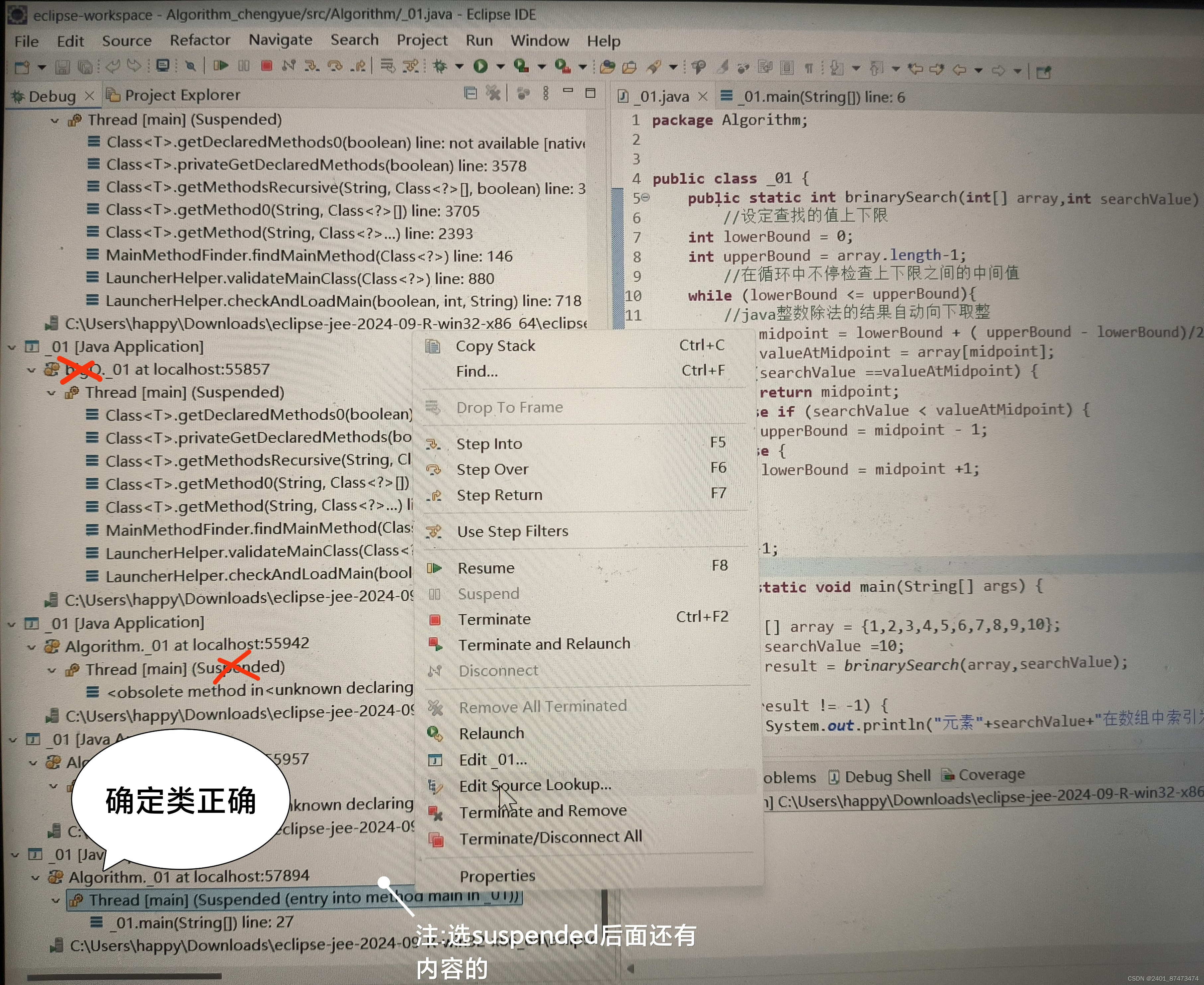The height and width of the screenshot is (985, 1204).
Task: Click Remove All Terminated Launches in the Debug view toolbar
Action: [x=493, y=94]
